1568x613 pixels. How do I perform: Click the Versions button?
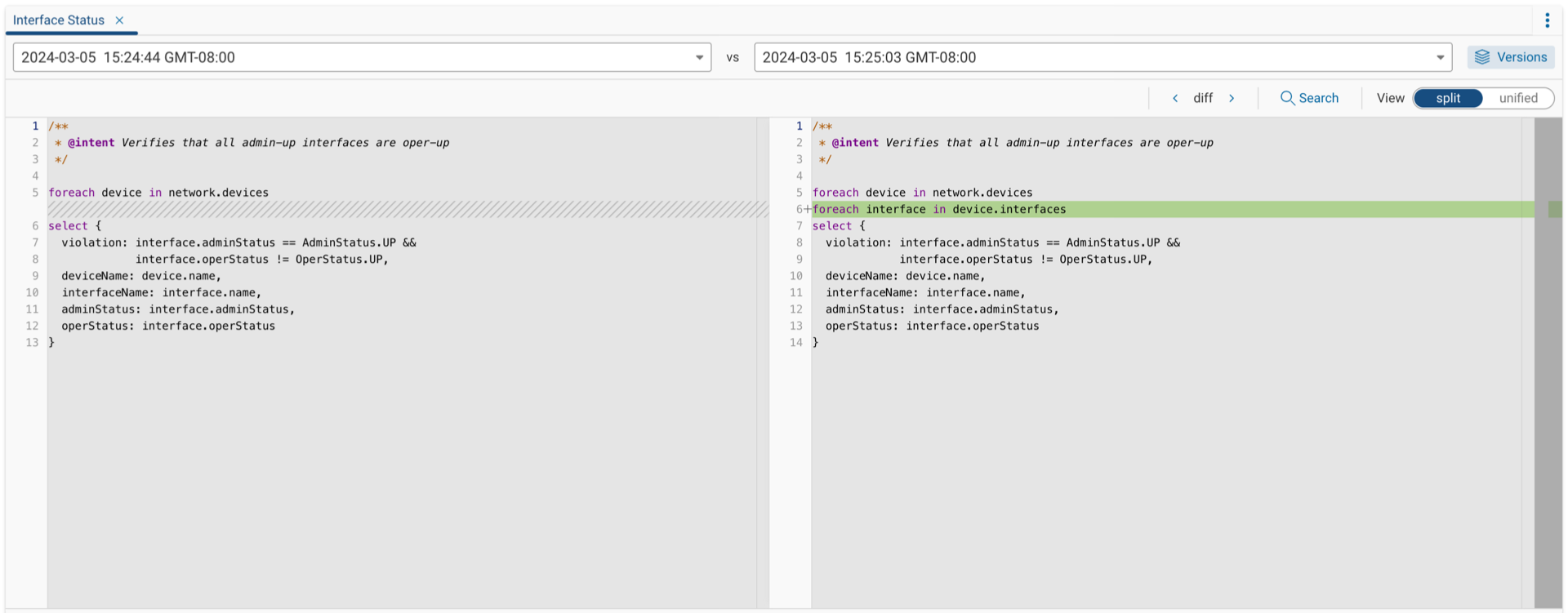[1511, 57]
